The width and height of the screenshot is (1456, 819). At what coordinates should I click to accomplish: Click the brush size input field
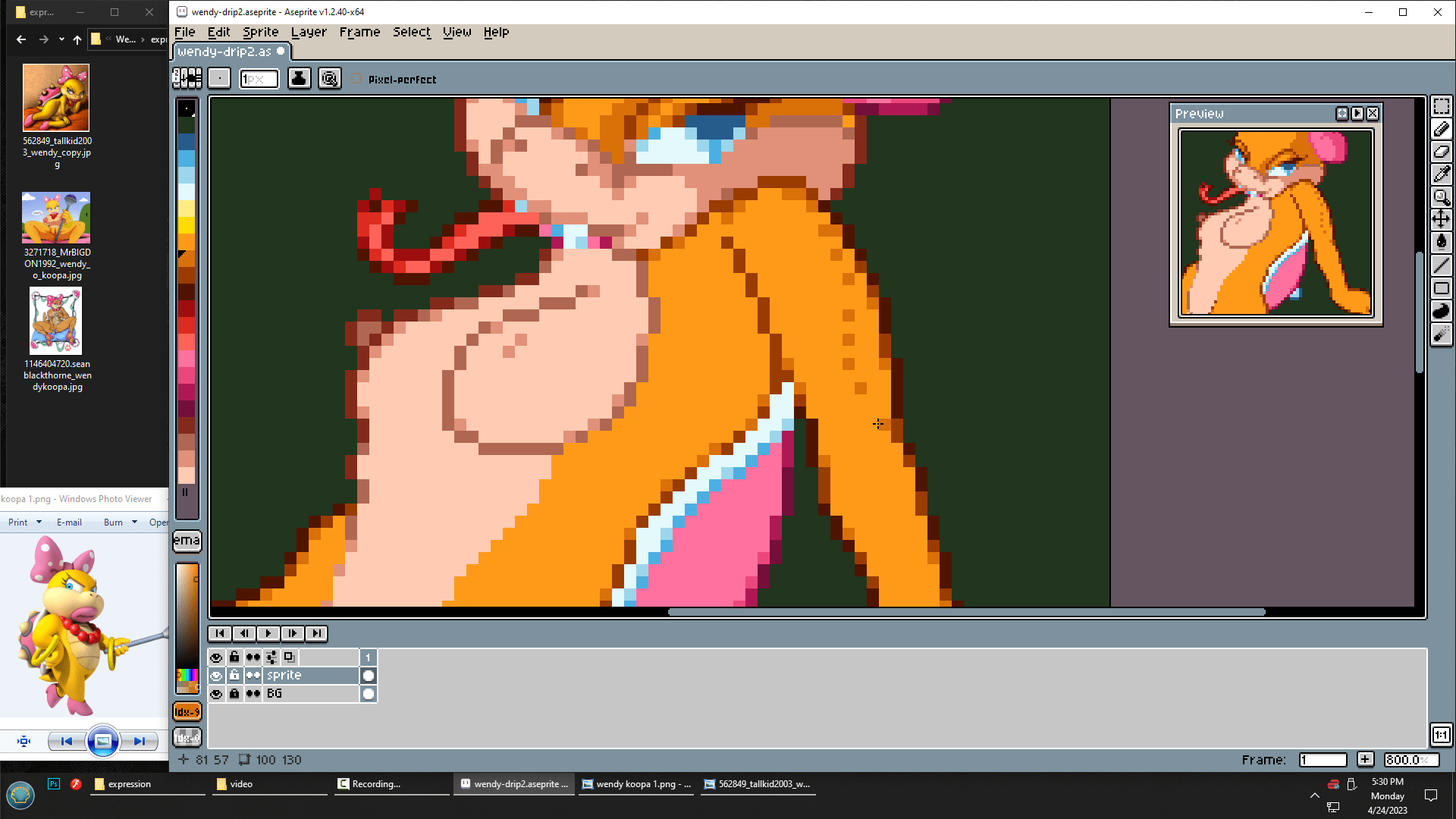pyautogui.click(x=259, y=79)
